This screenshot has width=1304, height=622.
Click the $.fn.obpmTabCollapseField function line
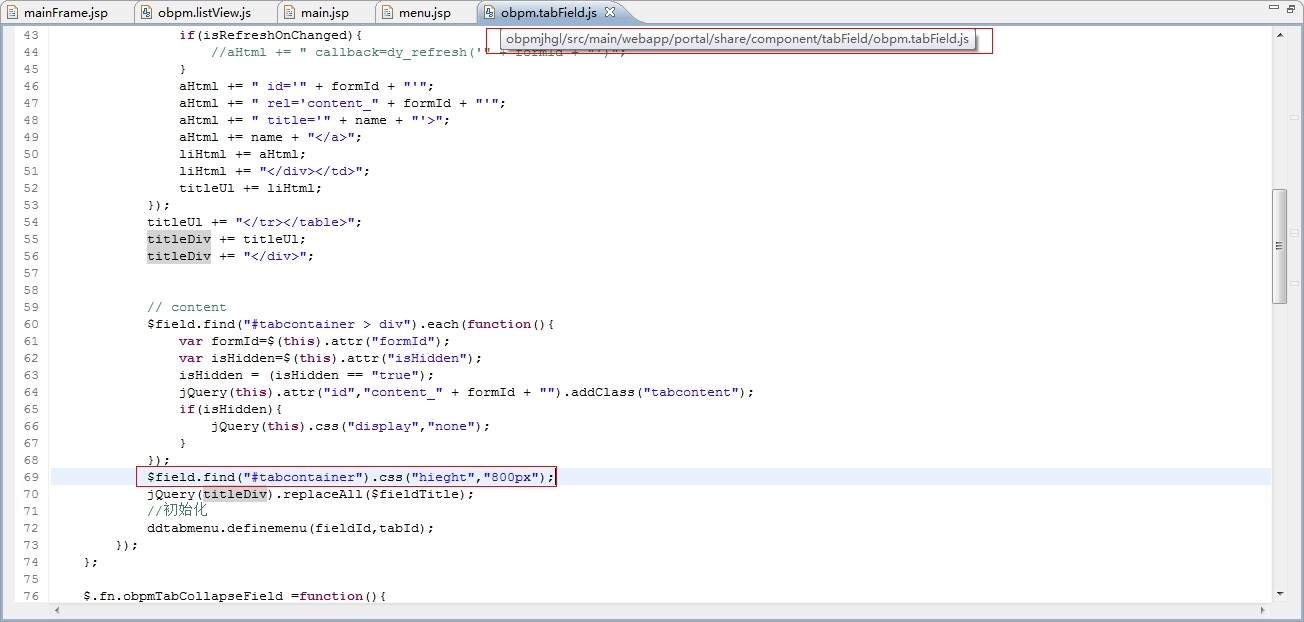[x=235, y=596]
